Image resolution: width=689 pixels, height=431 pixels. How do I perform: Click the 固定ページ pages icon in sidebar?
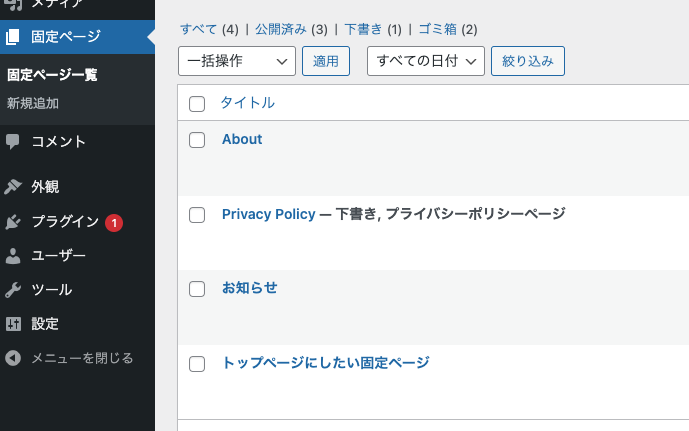13,37
